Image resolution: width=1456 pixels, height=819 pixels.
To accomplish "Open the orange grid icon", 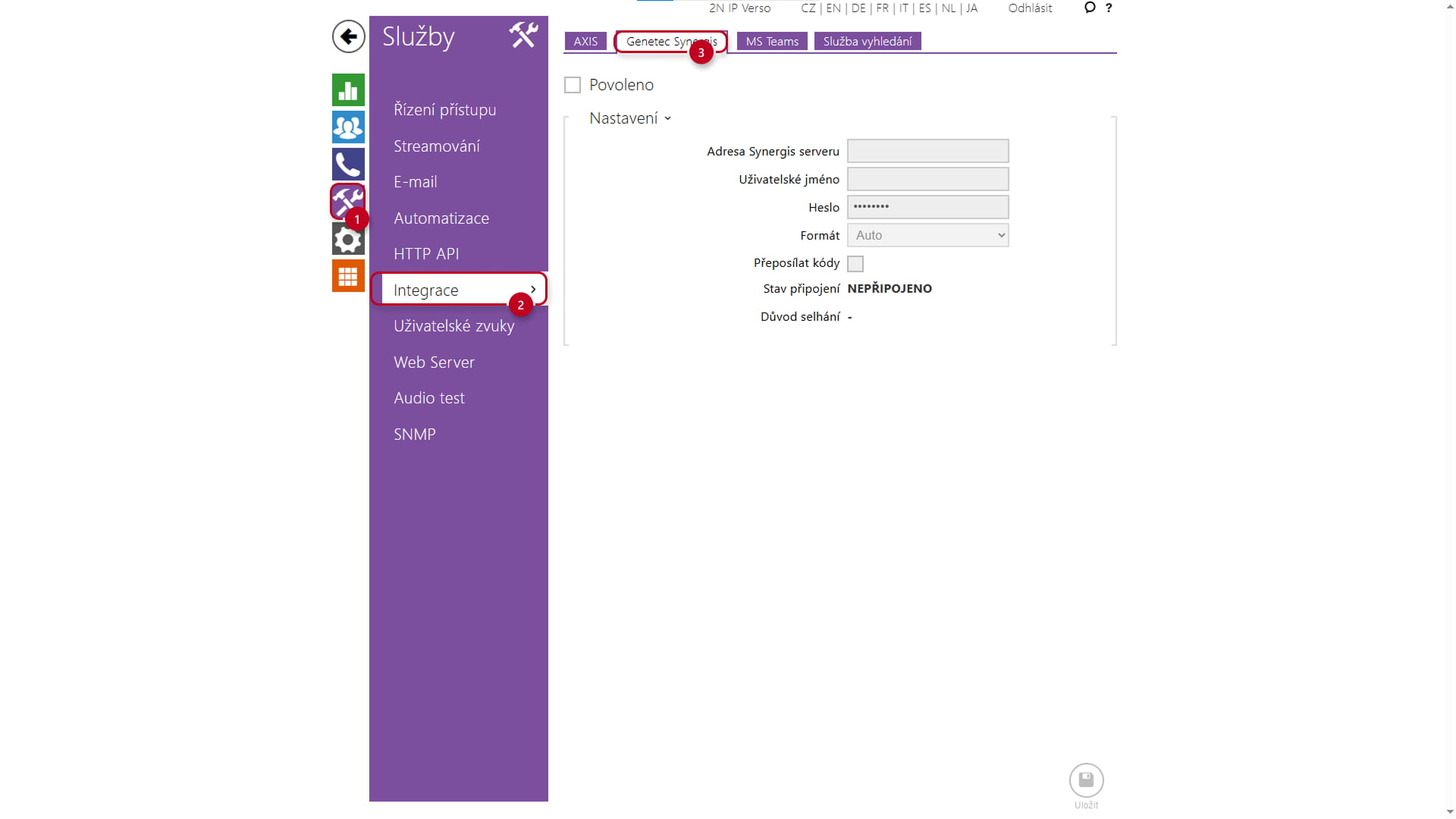I will coord(348,277).
